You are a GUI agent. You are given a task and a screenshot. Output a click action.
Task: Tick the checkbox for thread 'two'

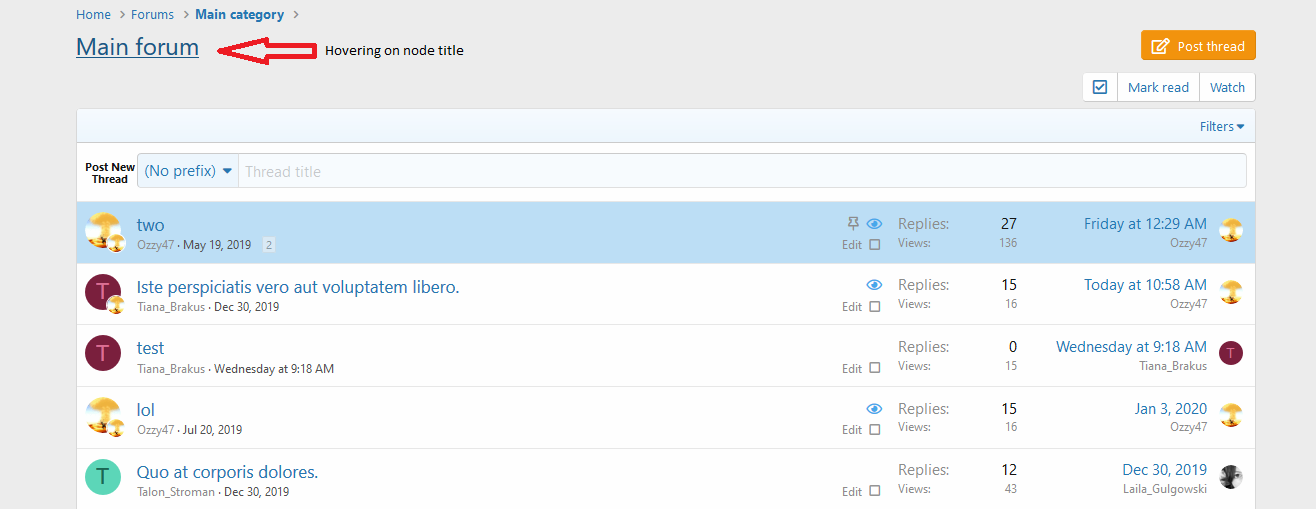[x=875, y=245]
